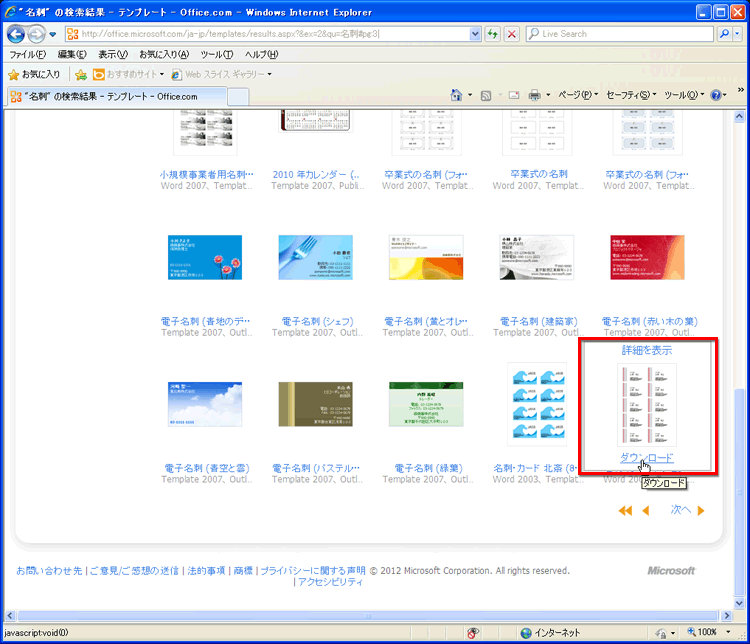This screenshot has height=644, width=750.
Task: Open the お問い合わせ先 footer link
Action: click(49, 571)
